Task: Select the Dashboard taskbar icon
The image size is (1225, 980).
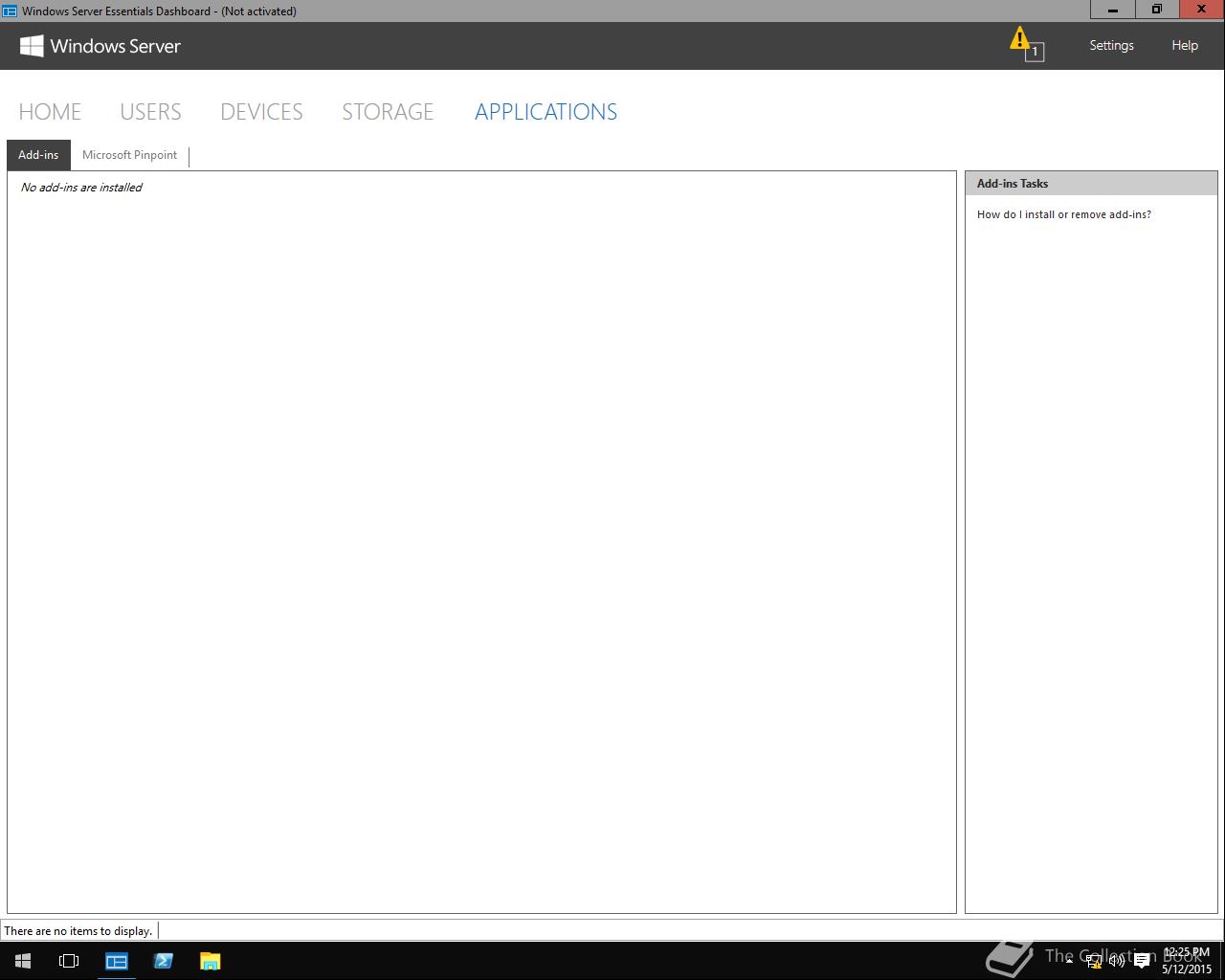Action: click(x=117, y=961)
